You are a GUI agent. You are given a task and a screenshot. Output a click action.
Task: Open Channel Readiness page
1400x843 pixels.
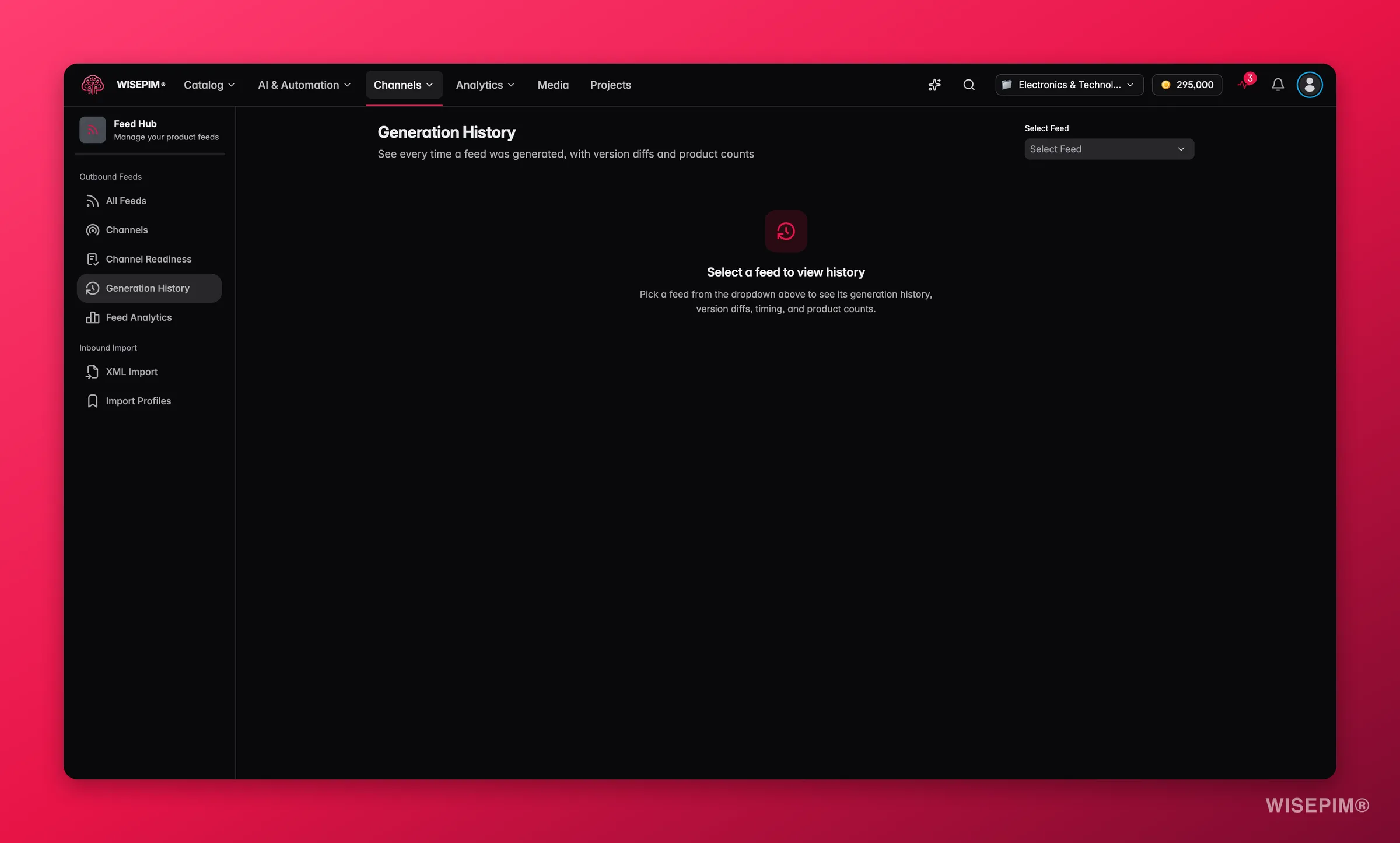pos(149,259)
